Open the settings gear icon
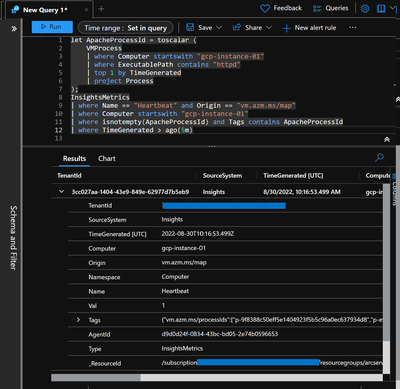Viewport: 400px width, 389px height. [365, 9]
